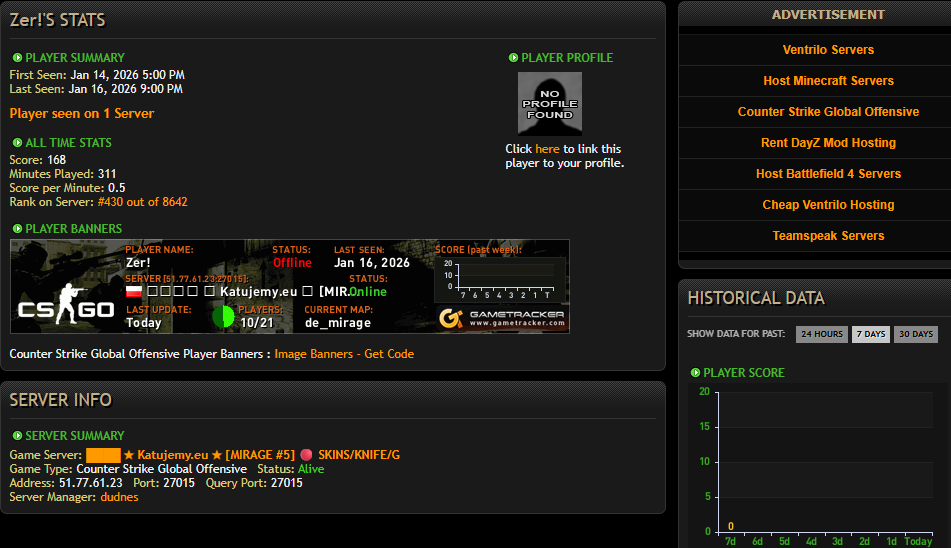
Task: Open the Ventrilo Servers ad link
Action: pos(828,50)
